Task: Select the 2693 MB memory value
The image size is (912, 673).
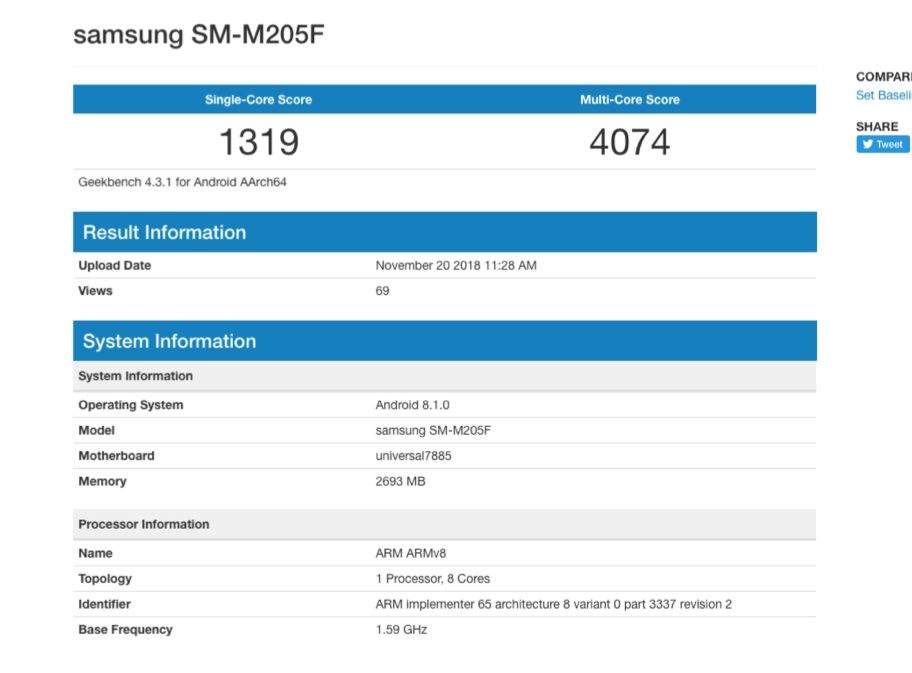Action: click(x=400, y=481)
